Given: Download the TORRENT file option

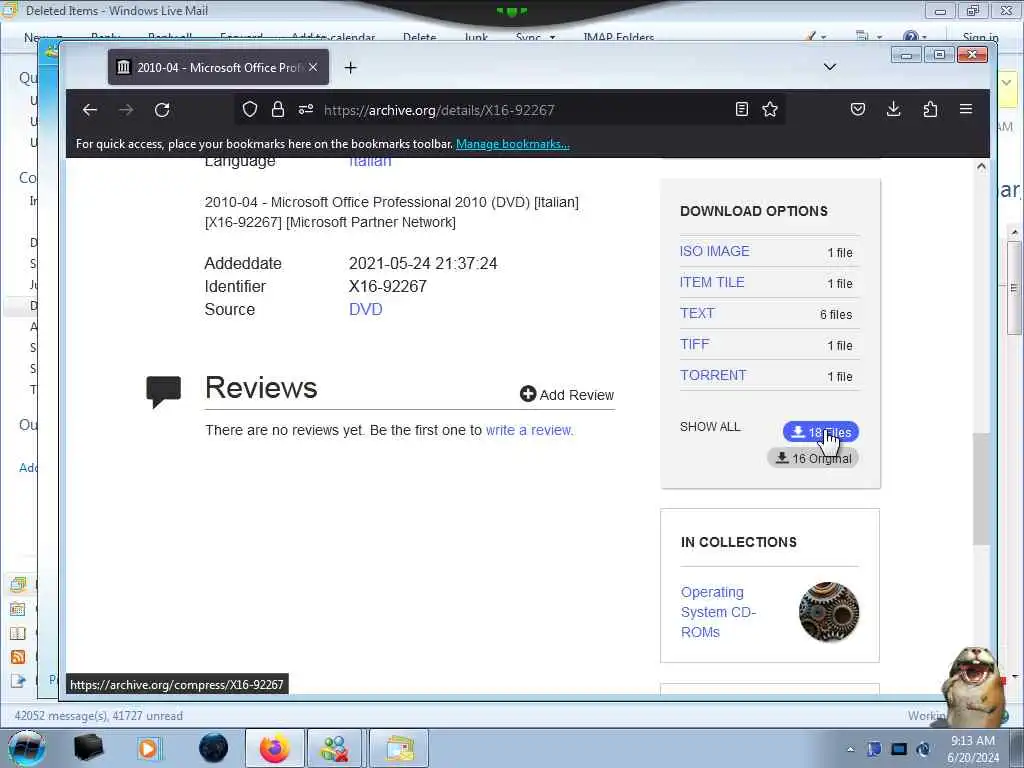Looking at the screenshot, I should click(713, 376).
